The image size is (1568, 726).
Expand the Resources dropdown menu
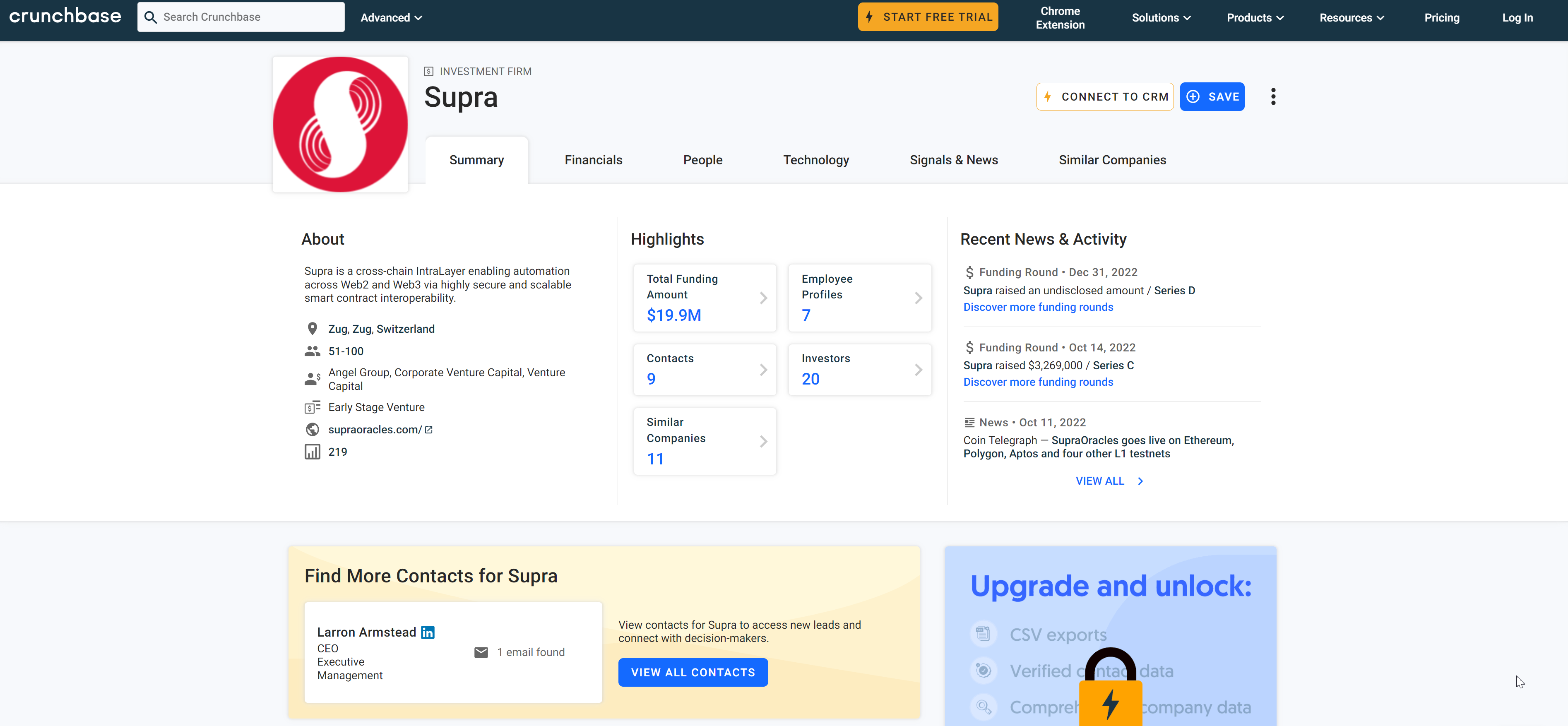pos(1352,18)
